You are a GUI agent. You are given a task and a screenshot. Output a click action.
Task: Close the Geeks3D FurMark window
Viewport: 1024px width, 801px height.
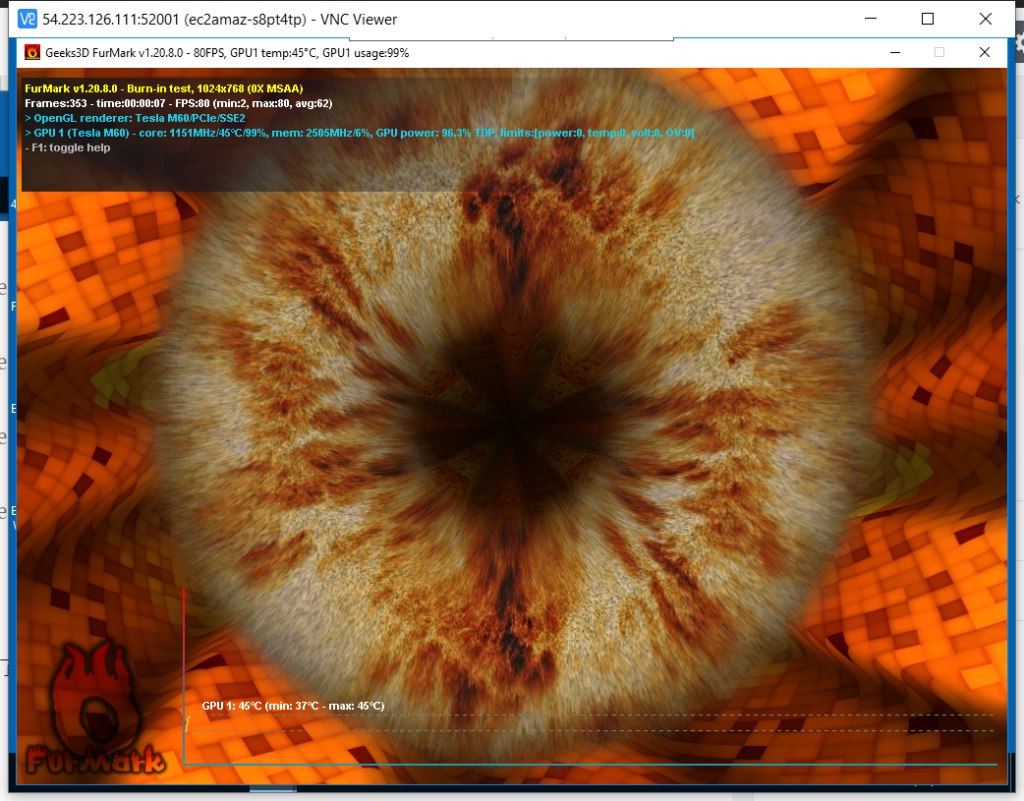pos(984,52)
